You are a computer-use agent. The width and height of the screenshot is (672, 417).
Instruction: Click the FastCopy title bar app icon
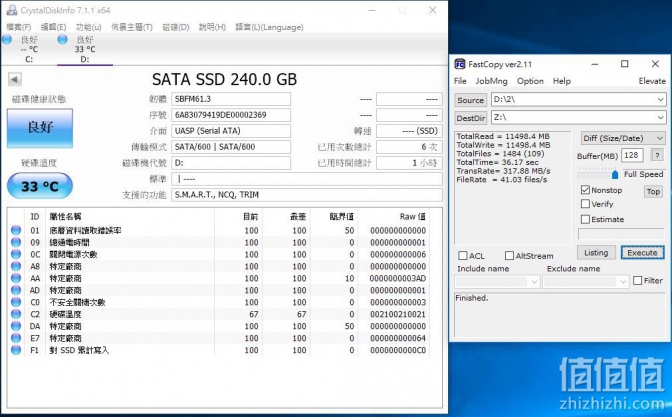click(x=460, y=64)
